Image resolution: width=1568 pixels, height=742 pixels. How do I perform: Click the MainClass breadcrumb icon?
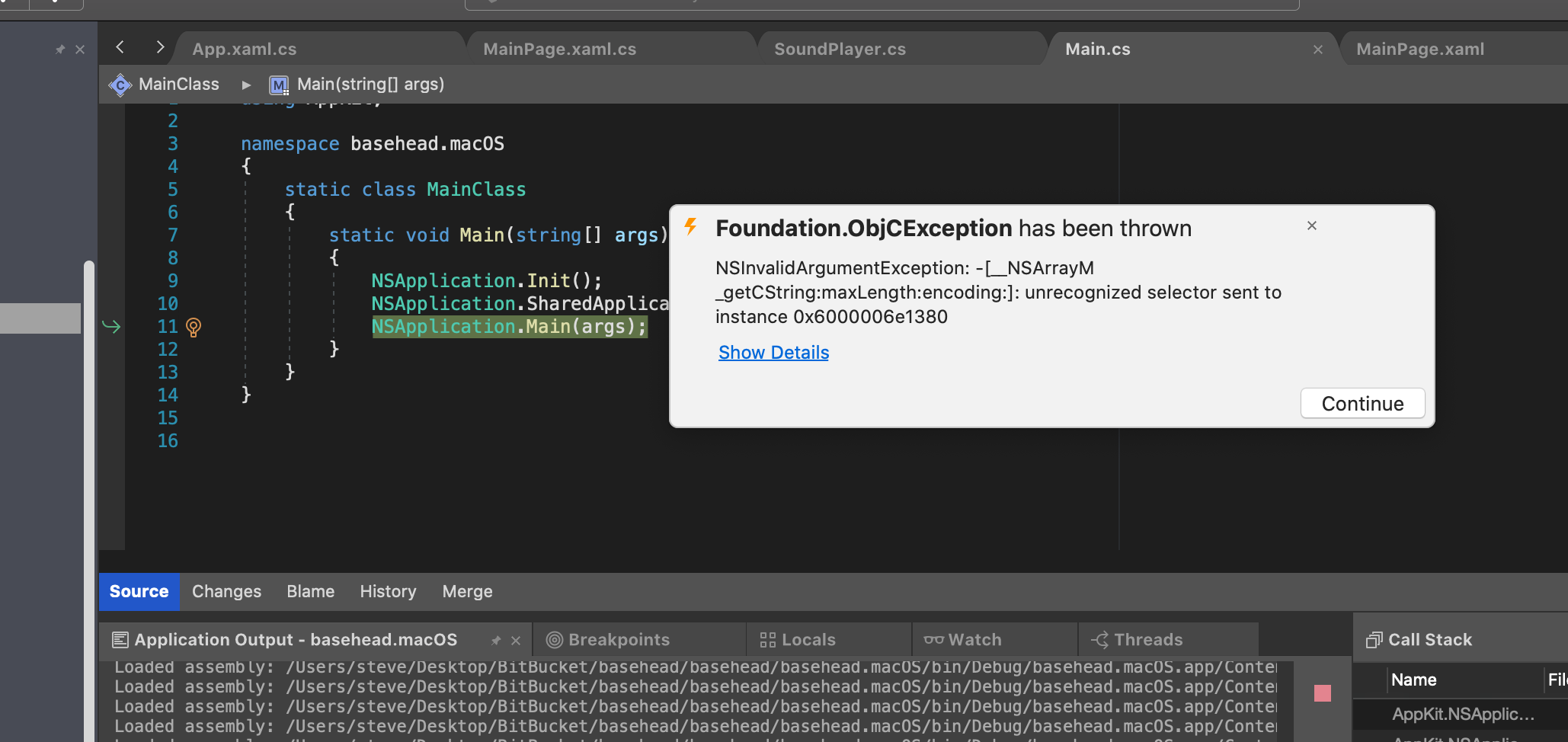point(120,85)
